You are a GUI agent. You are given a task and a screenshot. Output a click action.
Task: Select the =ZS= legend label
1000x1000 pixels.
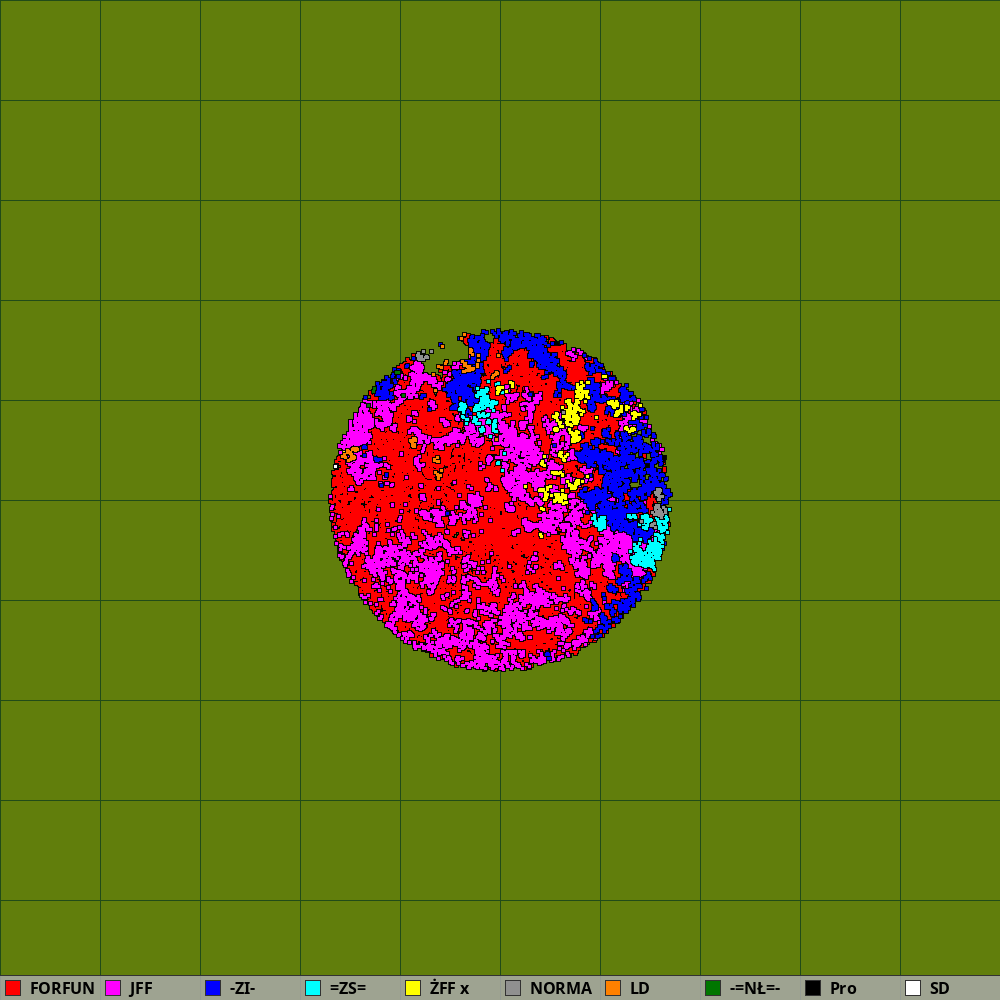tap(348, 989)
